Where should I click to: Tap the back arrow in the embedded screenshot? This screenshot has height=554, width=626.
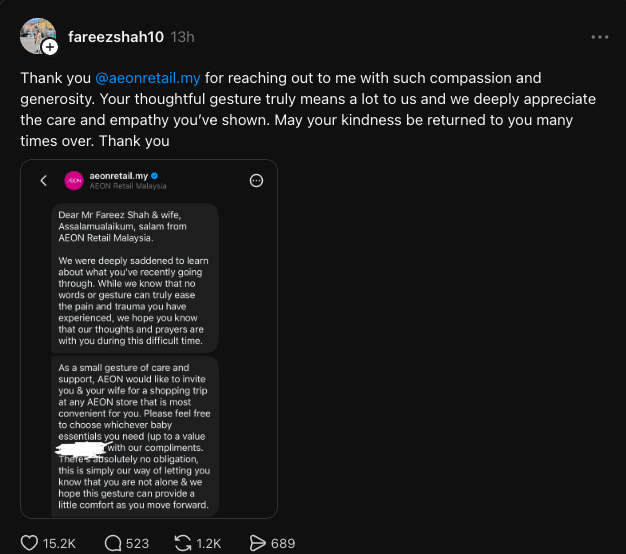[44, 181]
